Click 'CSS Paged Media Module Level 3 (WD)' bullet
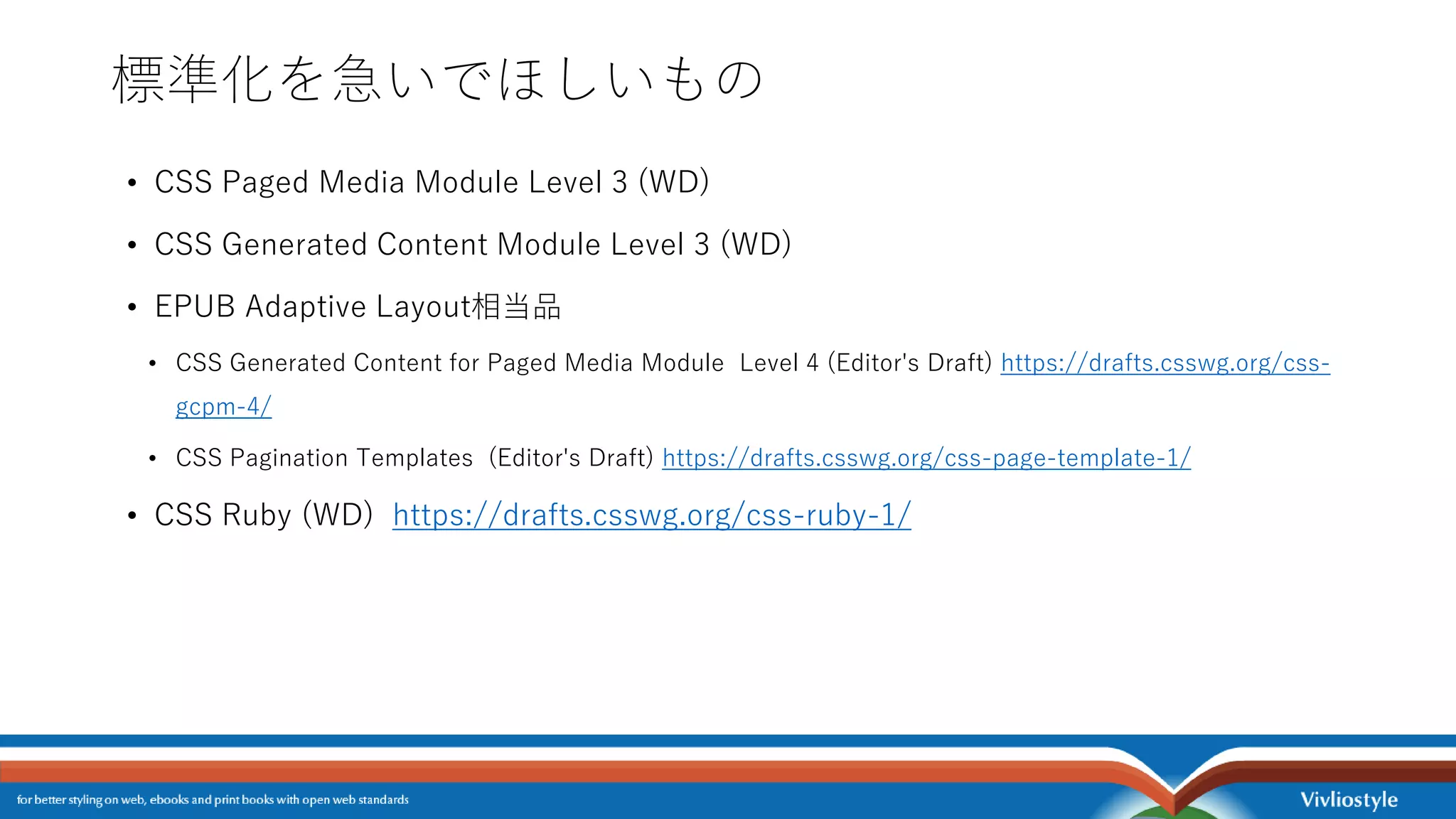Image resolution: width=1456 pixels, height=819 pixels. (432, 182)
